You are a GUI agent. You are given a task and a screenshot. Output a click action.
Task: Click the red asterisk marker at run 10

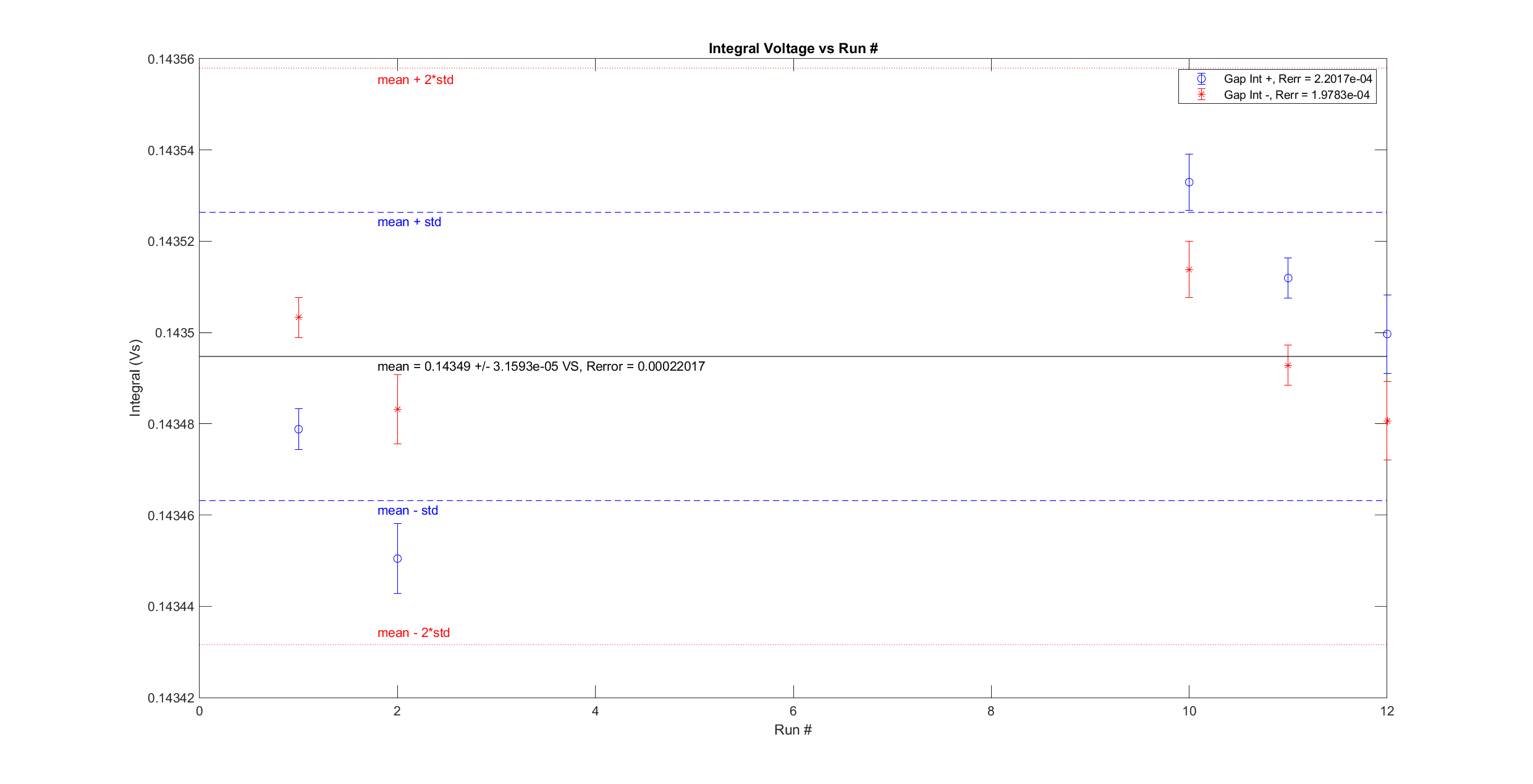coord(1189,270)
